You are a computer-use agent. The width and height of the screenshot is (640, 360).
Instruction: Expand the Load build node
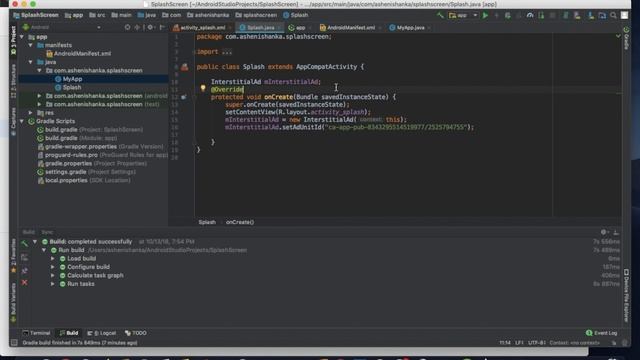point(53,259)
